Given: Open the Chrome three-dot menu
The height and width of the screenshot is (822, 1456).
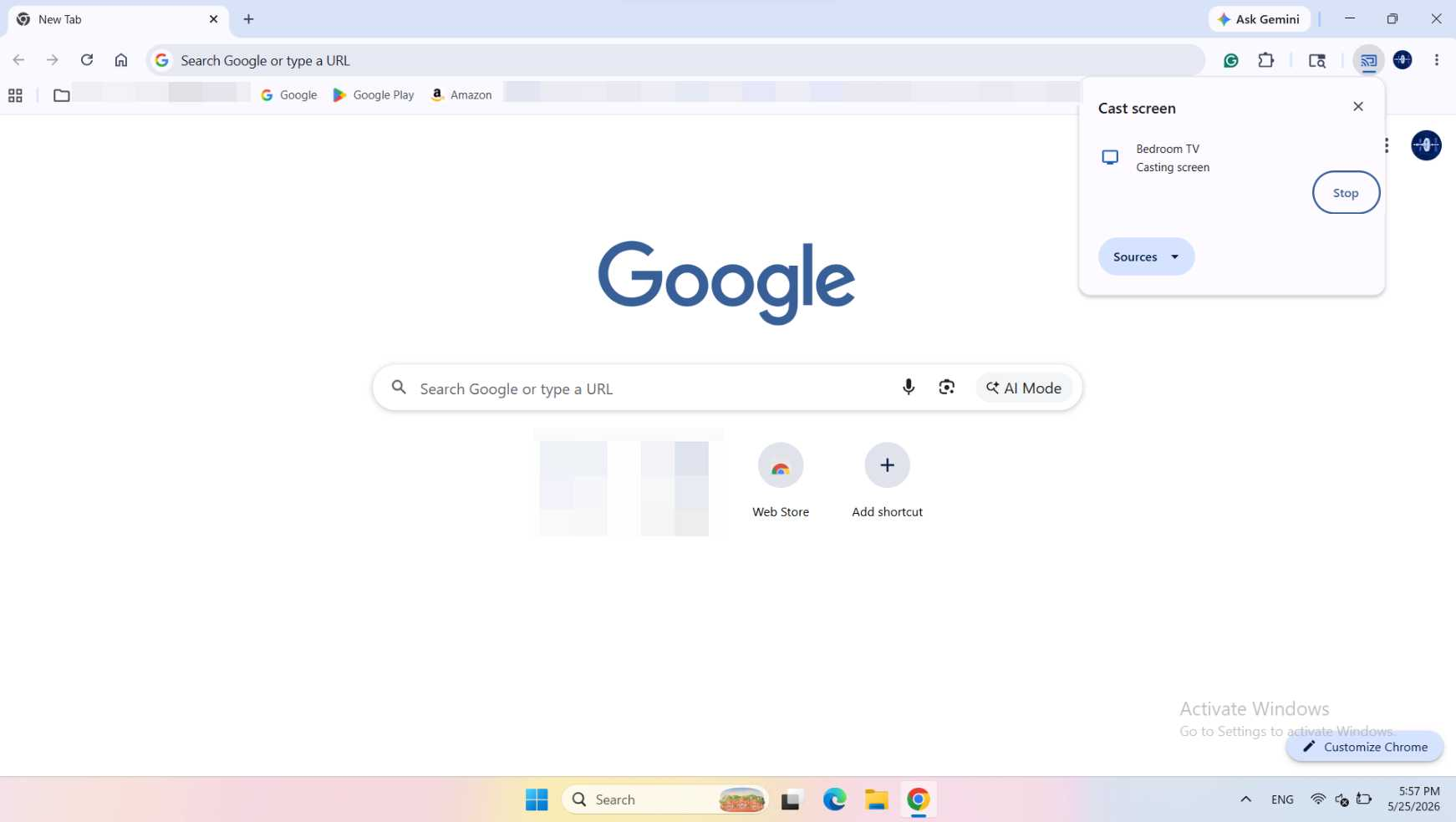Looking at the screenshot, I should tap(1437, 60).
